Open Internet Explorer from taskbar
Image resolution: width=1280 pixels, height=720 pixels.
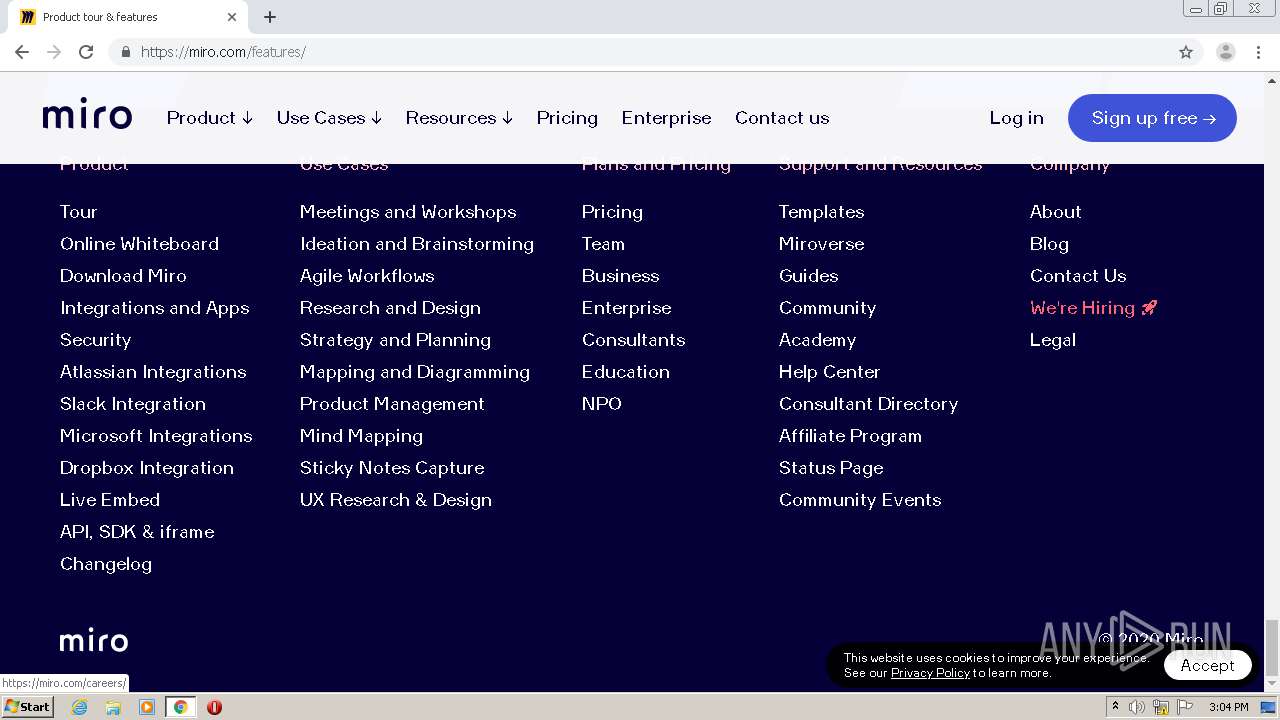coord(80,707)
